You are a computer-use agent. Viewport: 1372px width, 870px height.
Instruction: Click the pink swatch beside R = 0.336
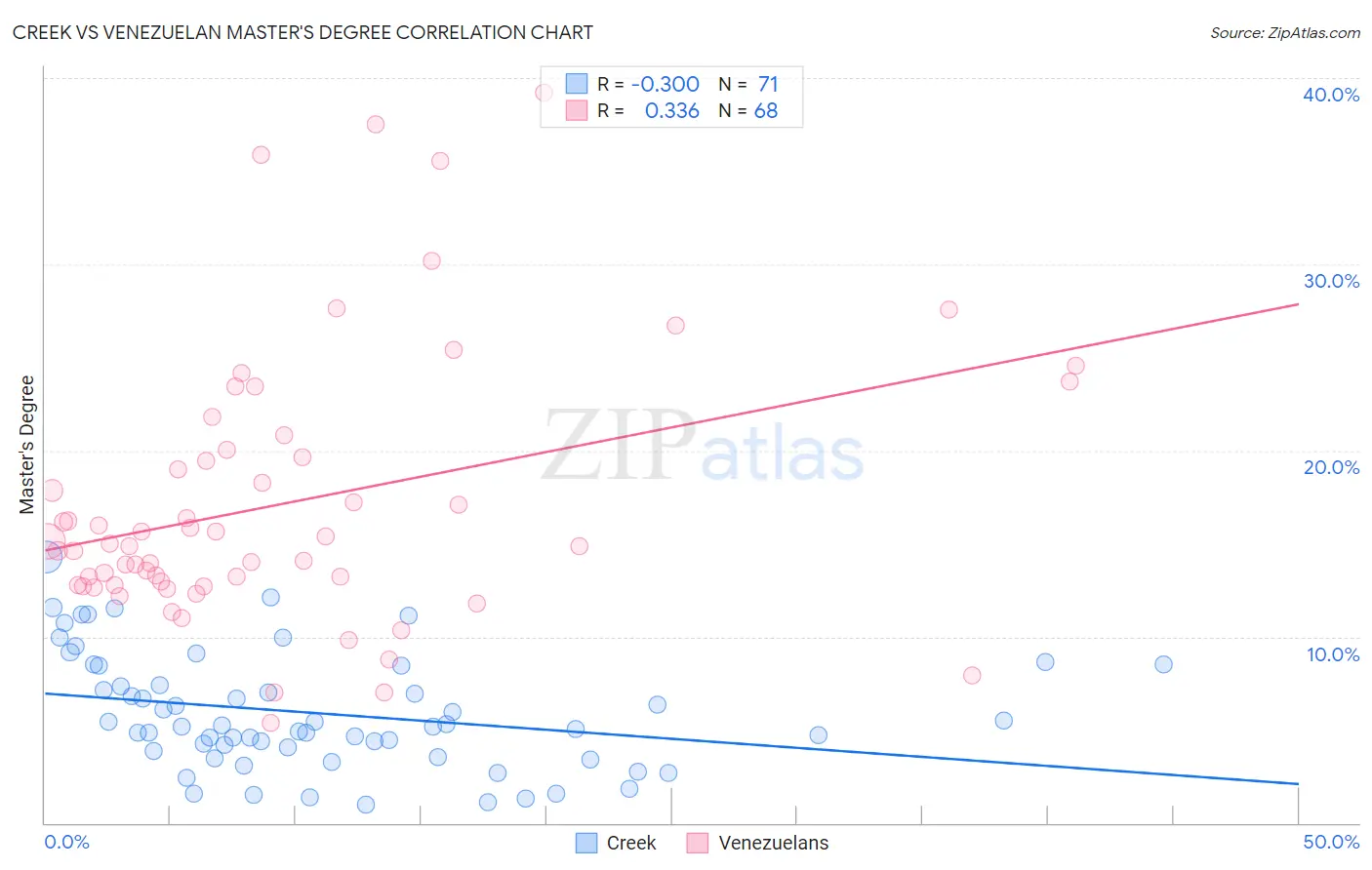tap(577, 110)
